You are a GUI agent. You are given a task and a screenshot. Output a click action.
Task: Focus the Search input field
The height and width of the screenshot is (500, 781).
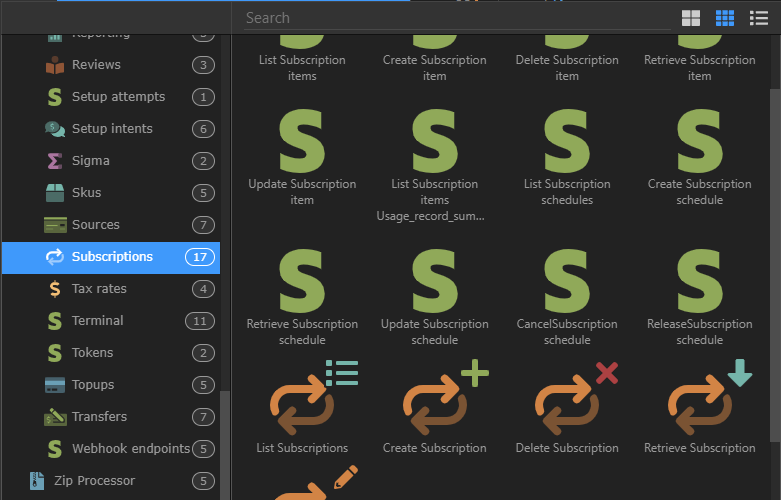point(457,18)
